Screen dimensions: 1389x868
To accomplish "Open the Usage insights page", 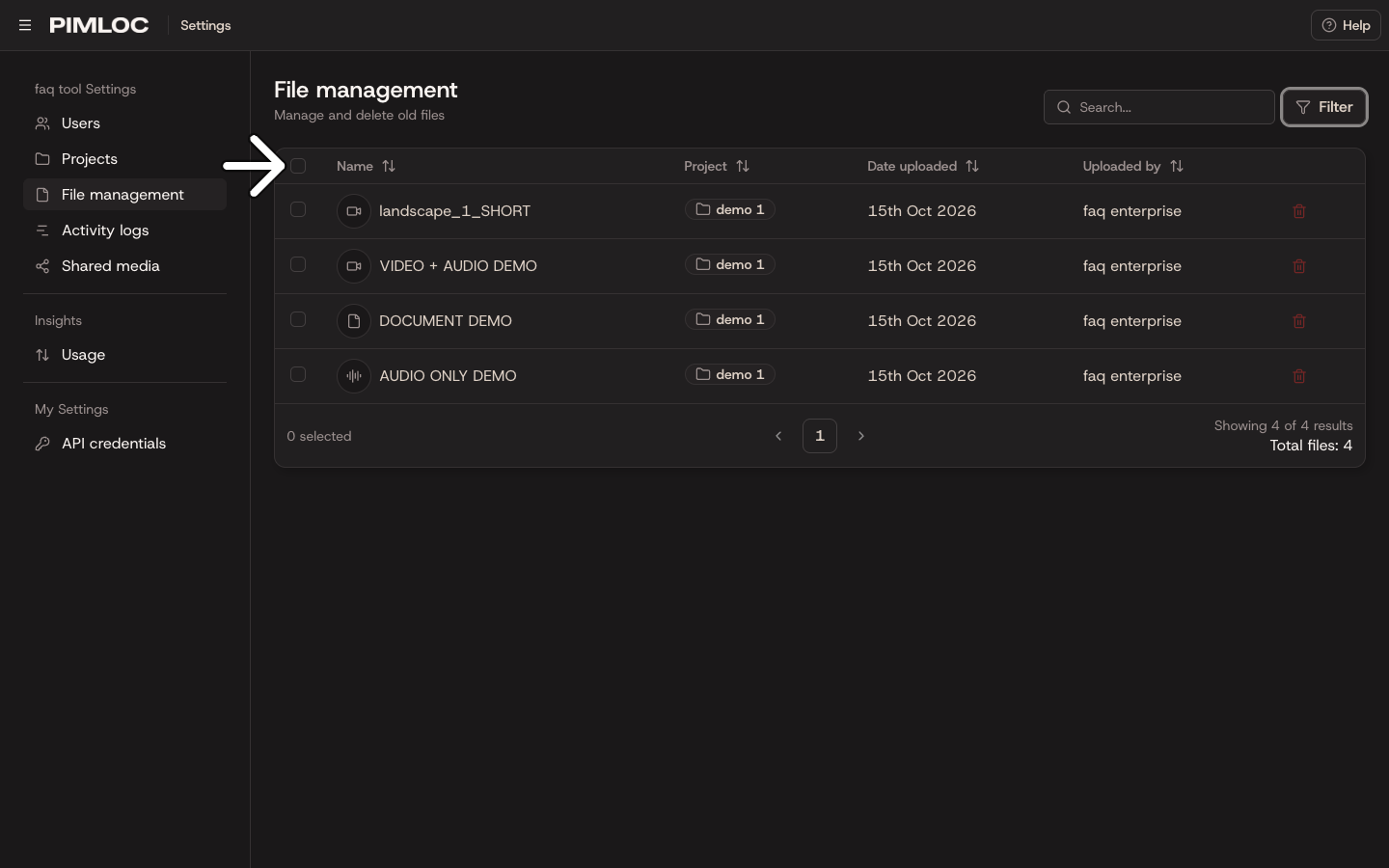I will pos(124,355).
